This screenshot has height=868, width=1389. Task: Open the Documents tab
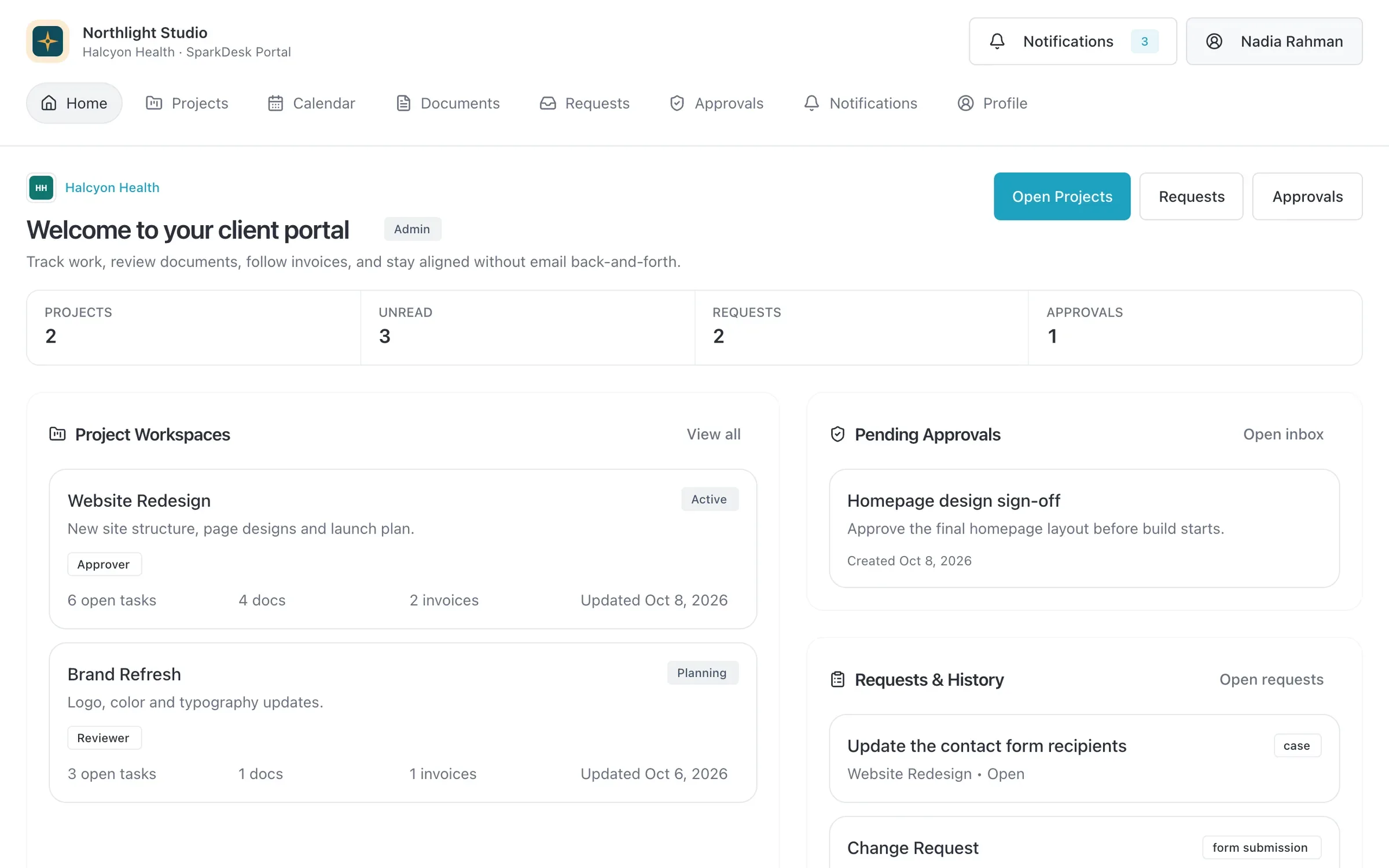[x=448, y=103]
